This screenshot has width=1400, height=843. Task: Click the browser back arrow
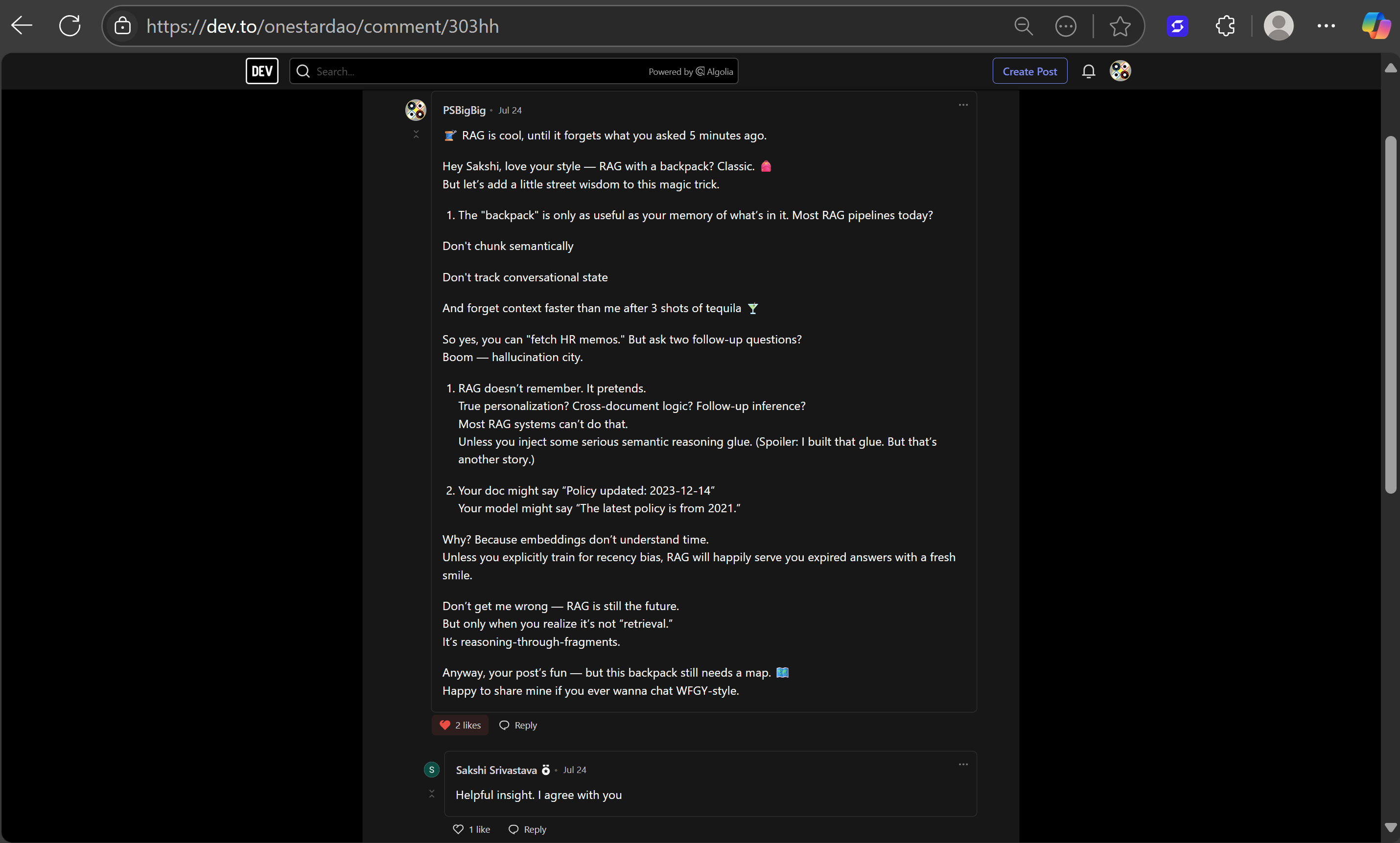pyautogui.click(x=22, y=25)
